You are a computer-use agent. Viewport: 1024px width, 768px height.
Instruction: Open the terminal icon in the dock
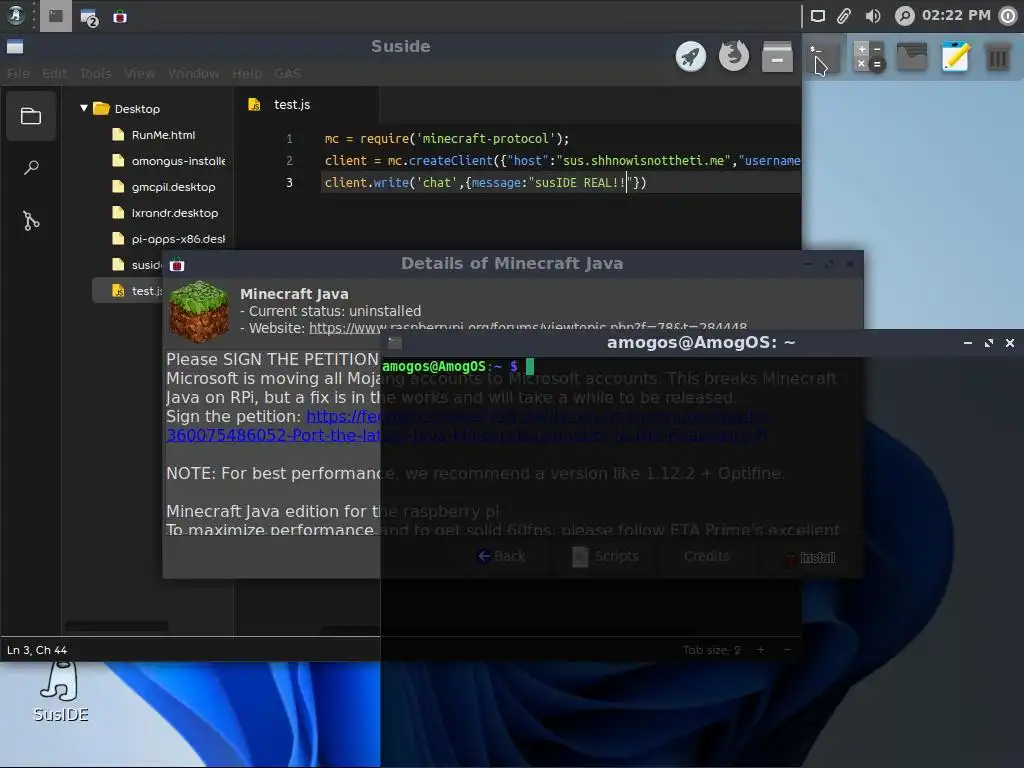[x=824, y=56]
